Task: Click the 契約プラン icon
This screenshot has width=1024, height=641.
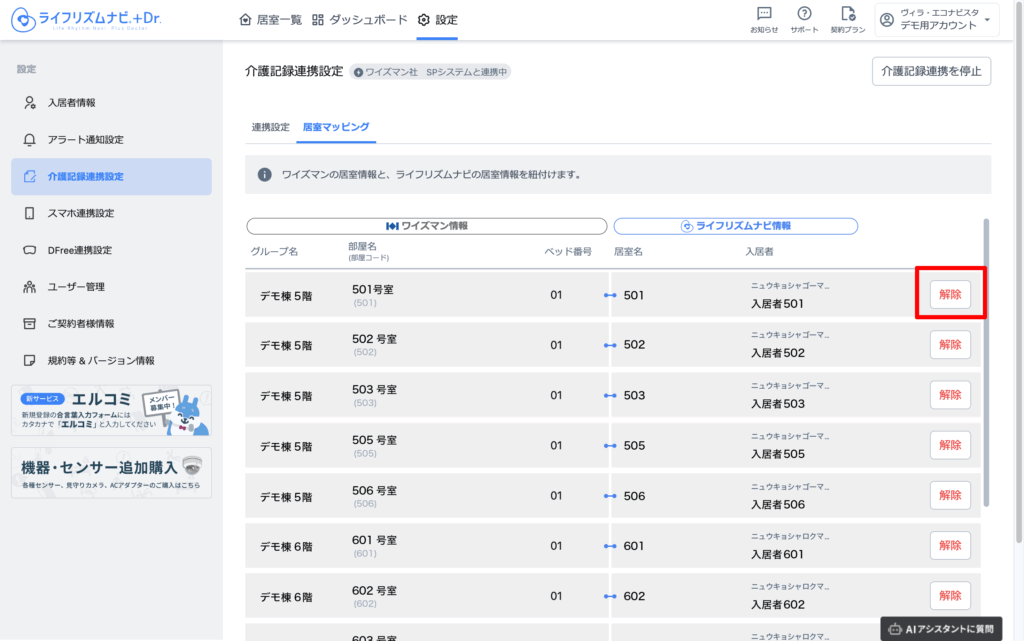Action: coord(848,19)
